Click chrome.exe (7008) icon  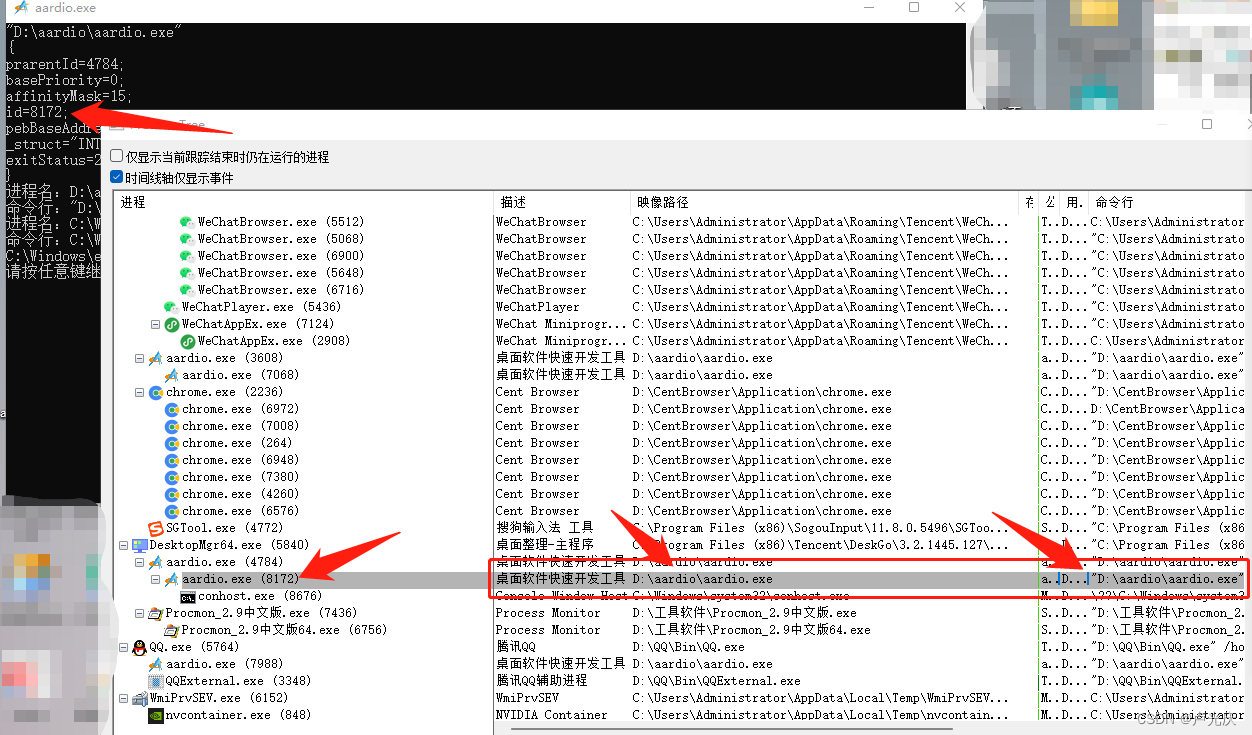(171, 426)
